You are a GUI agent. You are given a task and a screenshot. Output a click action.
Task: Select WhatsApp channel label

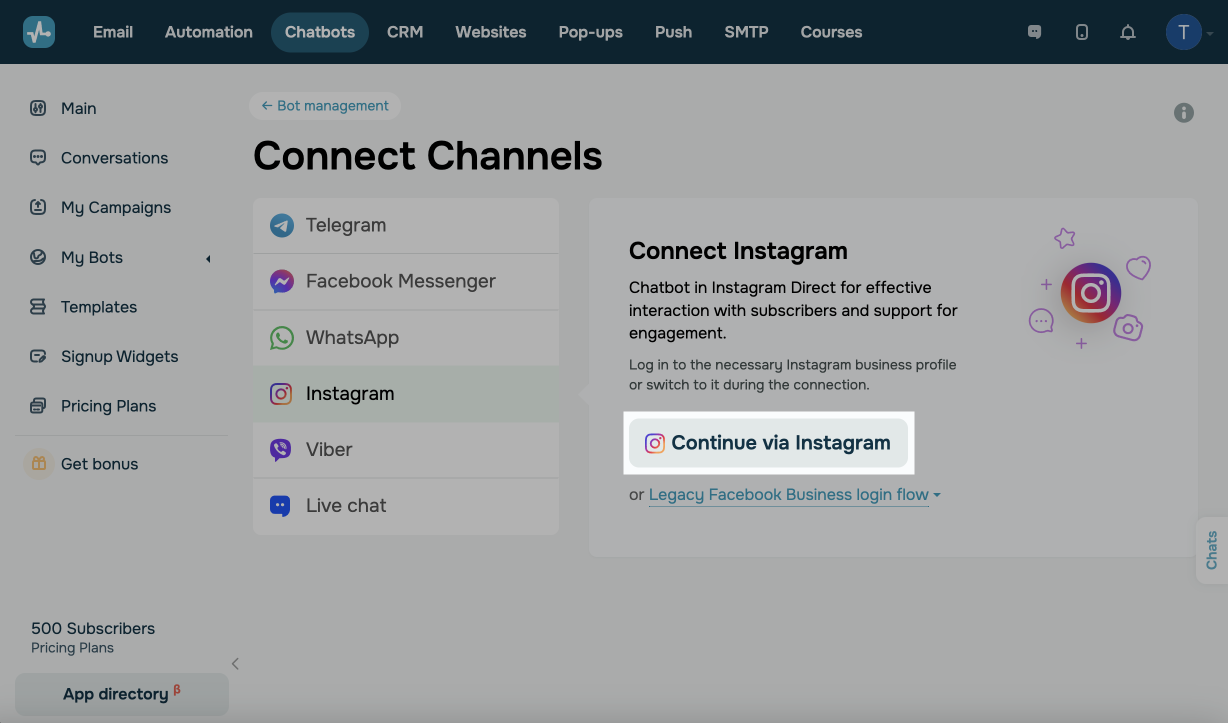click(352, 338)
